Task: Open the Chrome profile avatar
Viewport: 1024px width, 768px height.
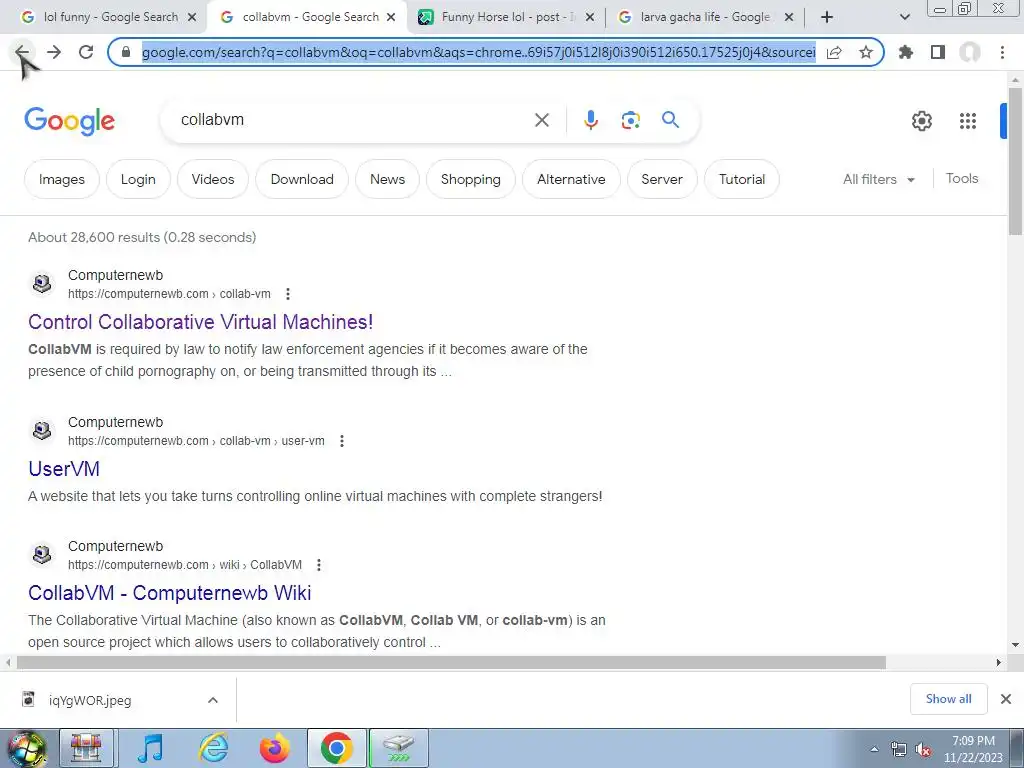Action: (x=970, y=52)
